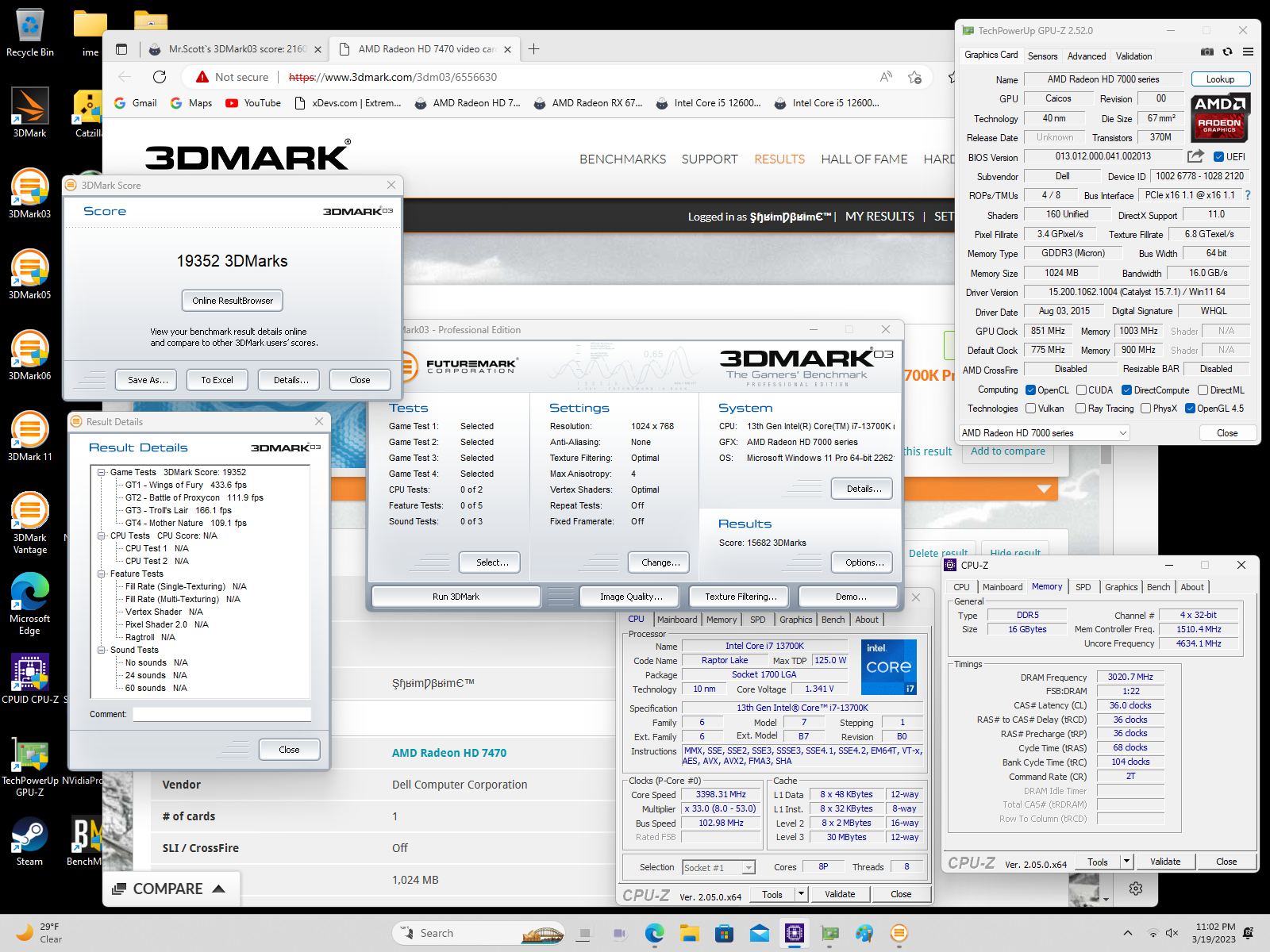
Task: Open the Microsoft Edge desktop shortcut
Action: [x=30, y=603]
